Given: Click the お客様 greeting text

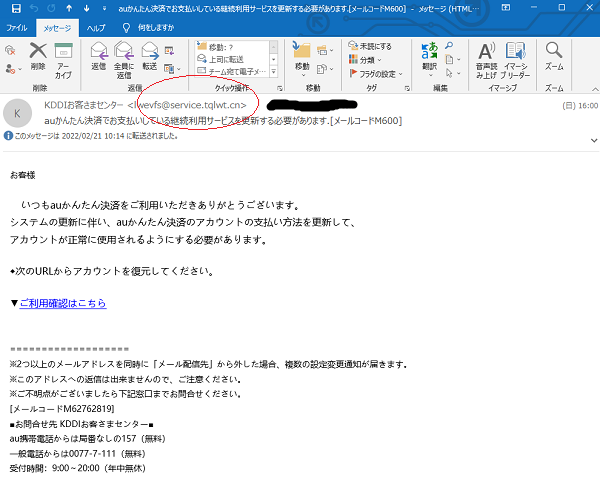Looking at the screenshot, I should [x=23, y=175].
